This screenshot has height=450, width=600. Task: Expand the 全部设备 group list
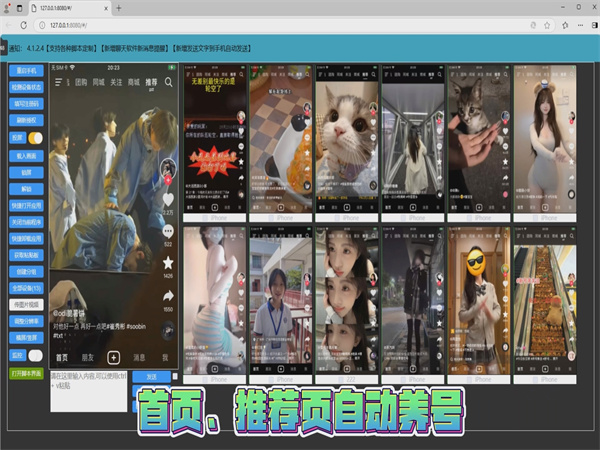(27, 287)
